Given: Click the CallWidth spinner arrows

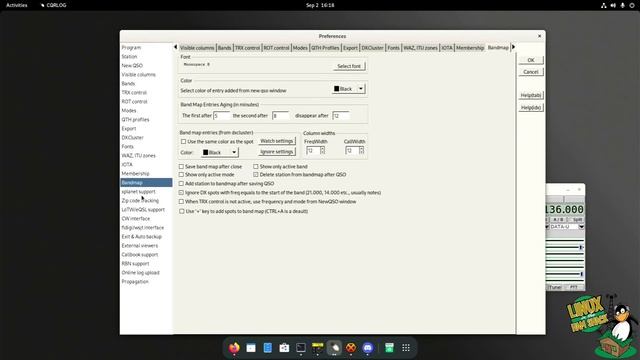Looking at the screenshot, I should point(361,151).
